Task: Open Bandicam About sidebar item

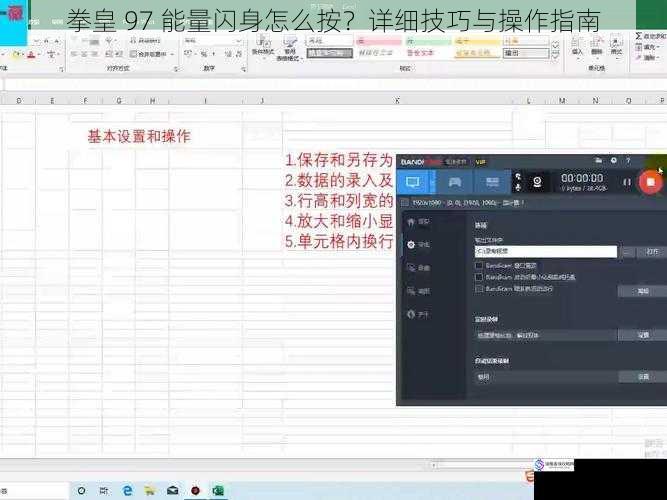Action: (419, 314)
